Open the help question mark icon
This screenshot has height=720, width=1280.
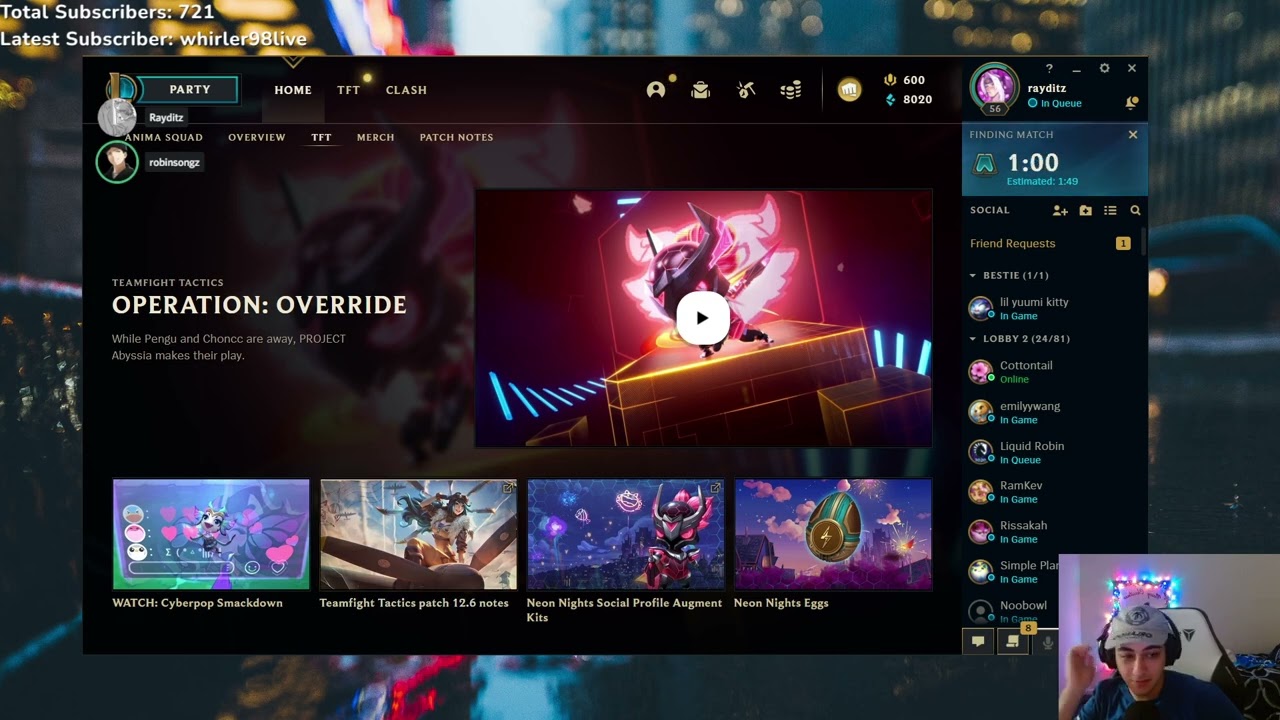1049,69
